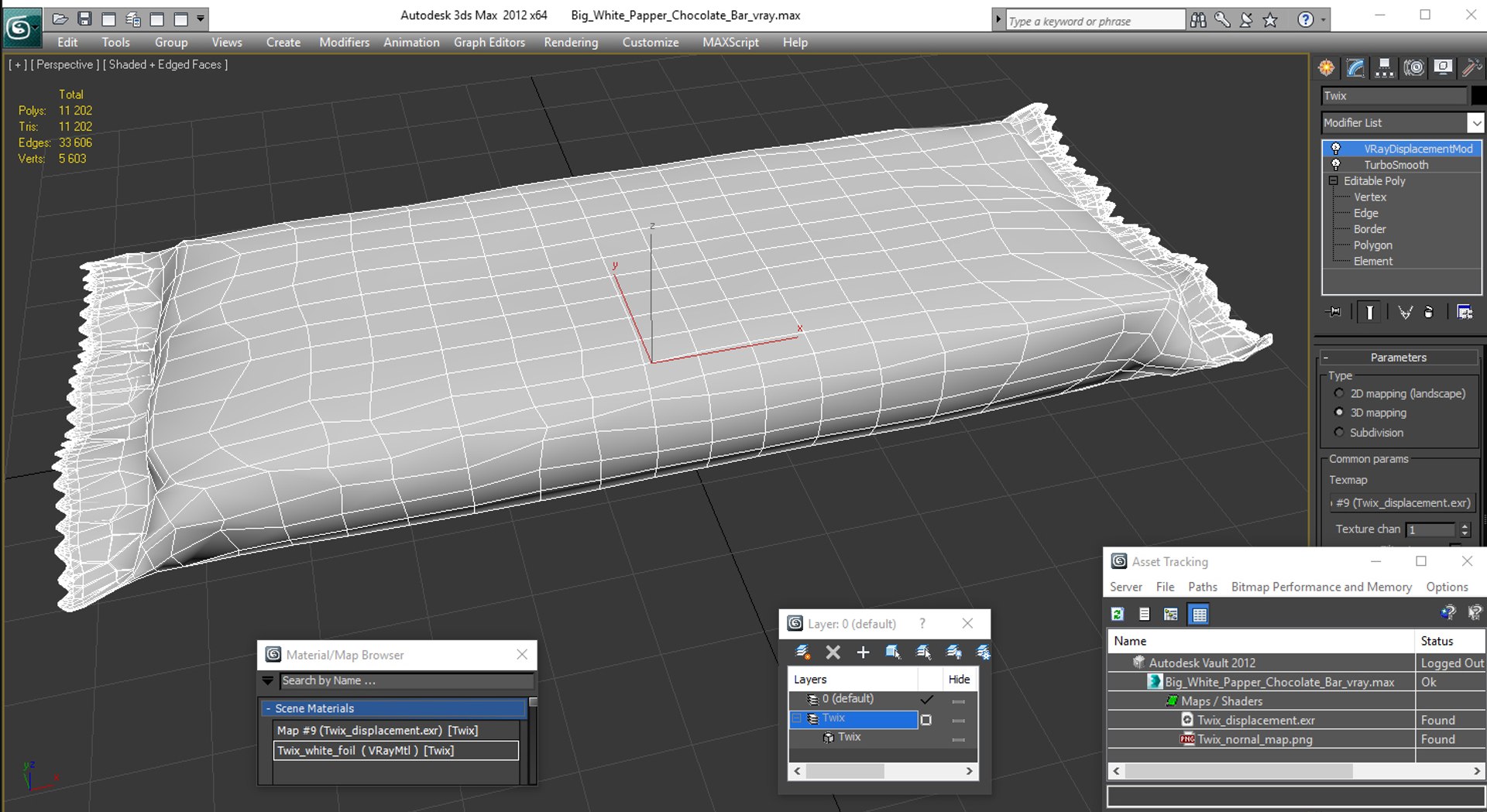This screenshot has height=812, width=1487.
Task: Delete layer with X icon in Layer dialog
Action: pos(833,653)
